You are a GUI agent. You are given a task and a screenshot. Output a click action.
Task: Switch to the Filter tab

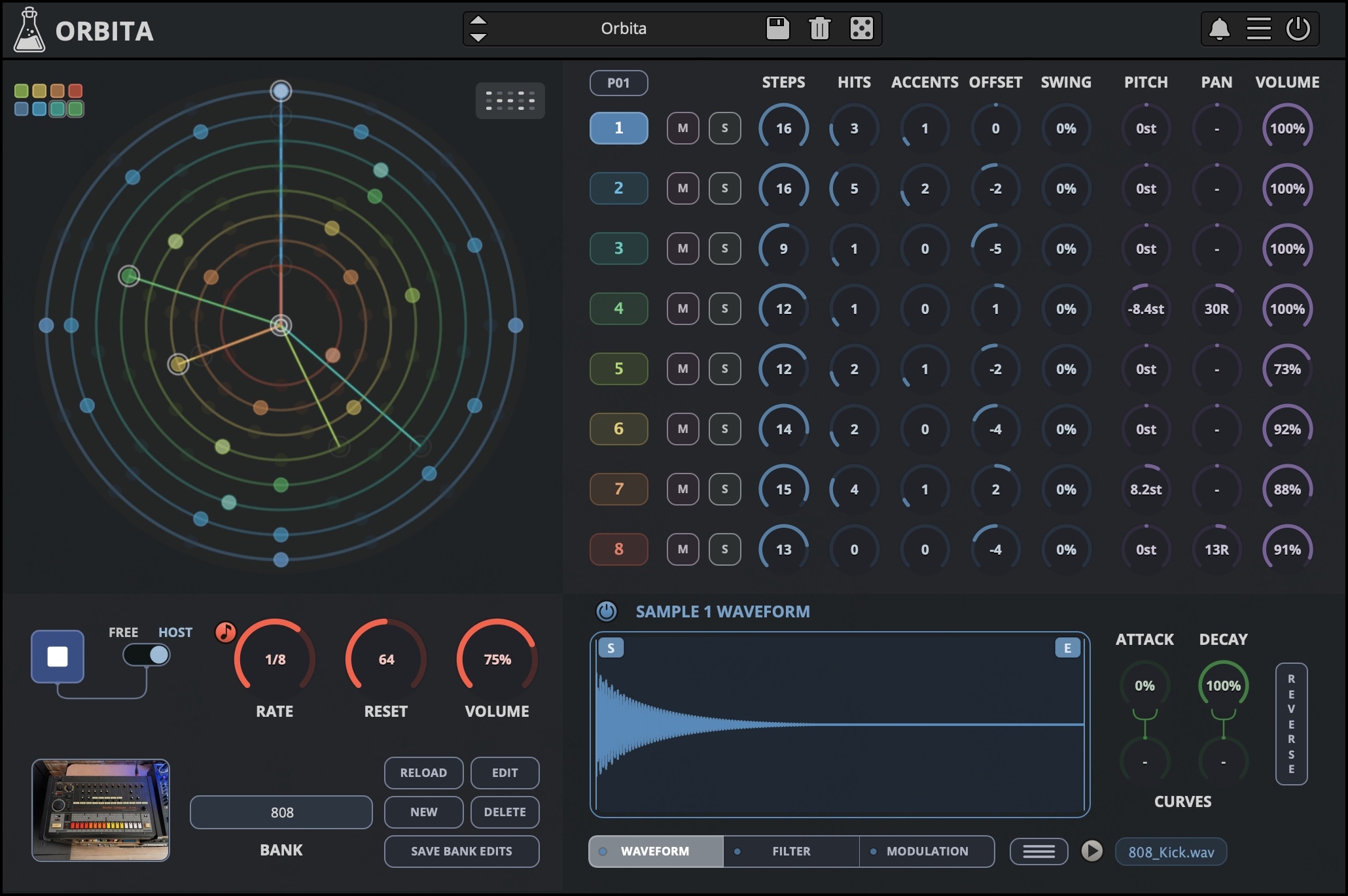(x=791, y=852)
